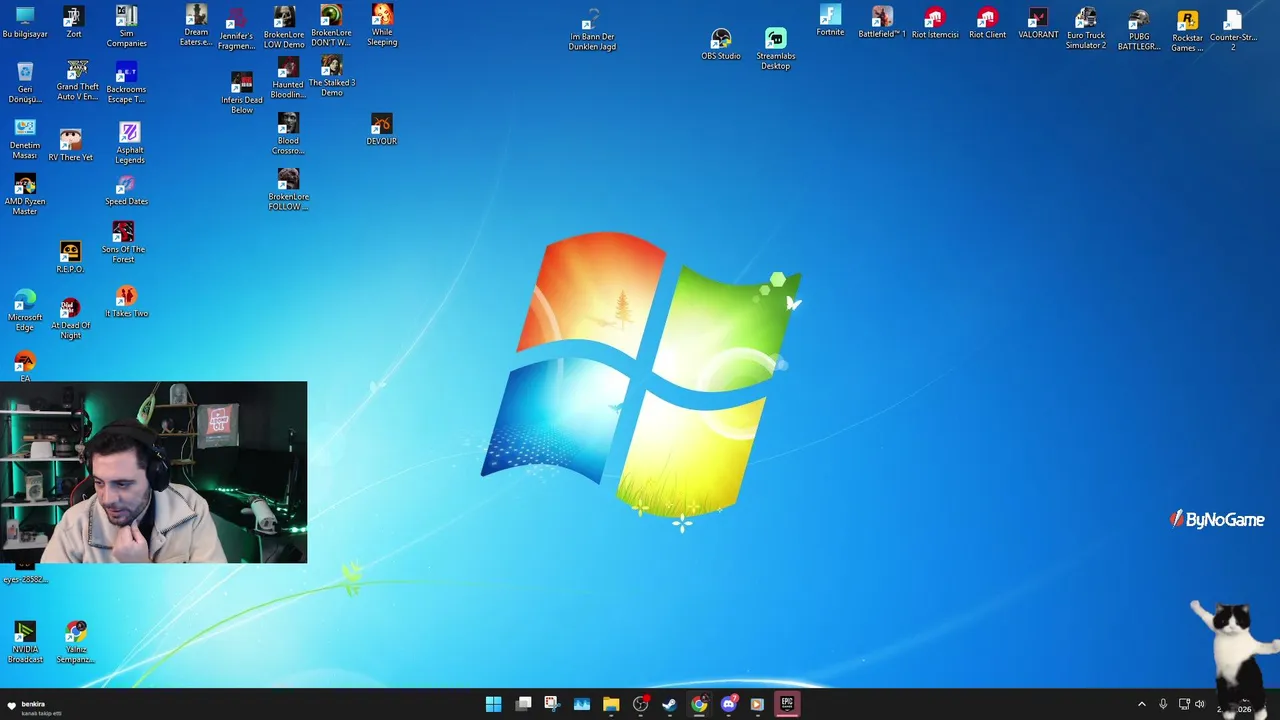Select the RV There Yet shortcut
Screen dimensions: 1280x720
click(70, 145)
